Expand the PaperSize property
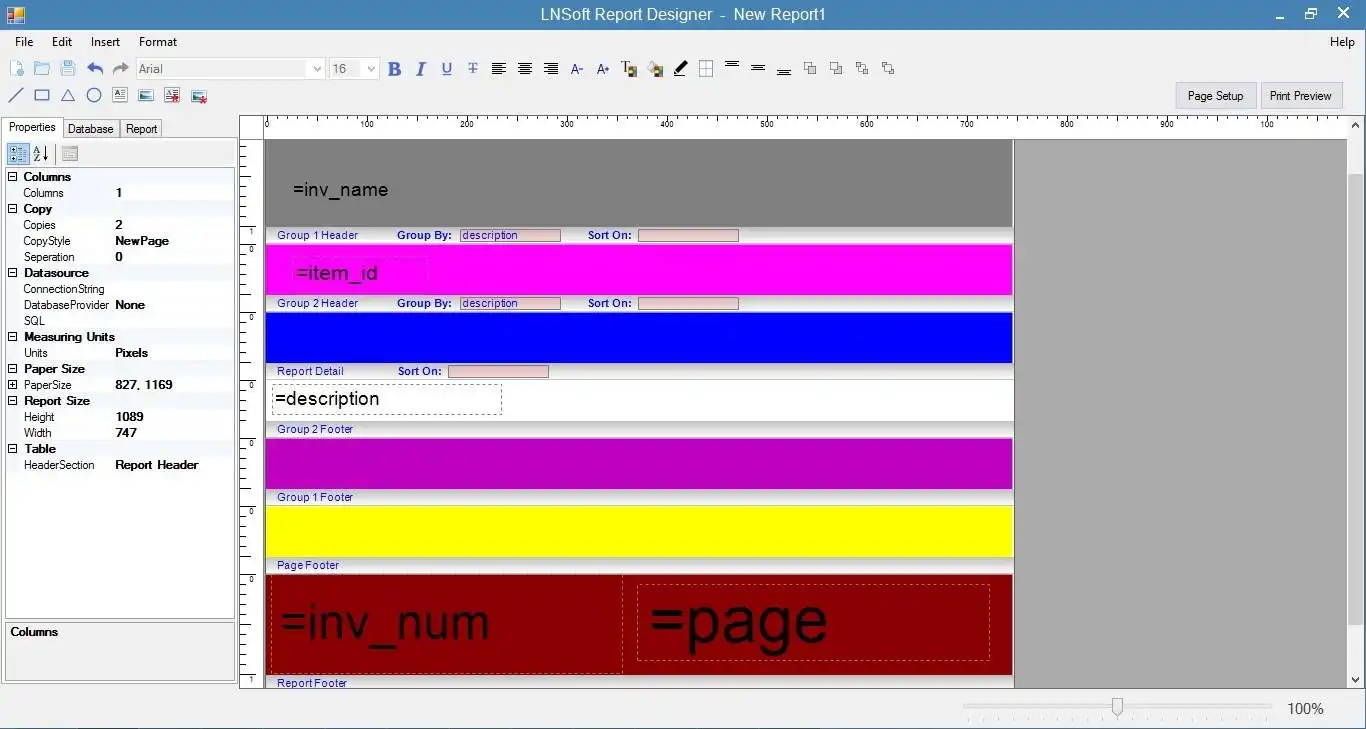 (13, 385)
